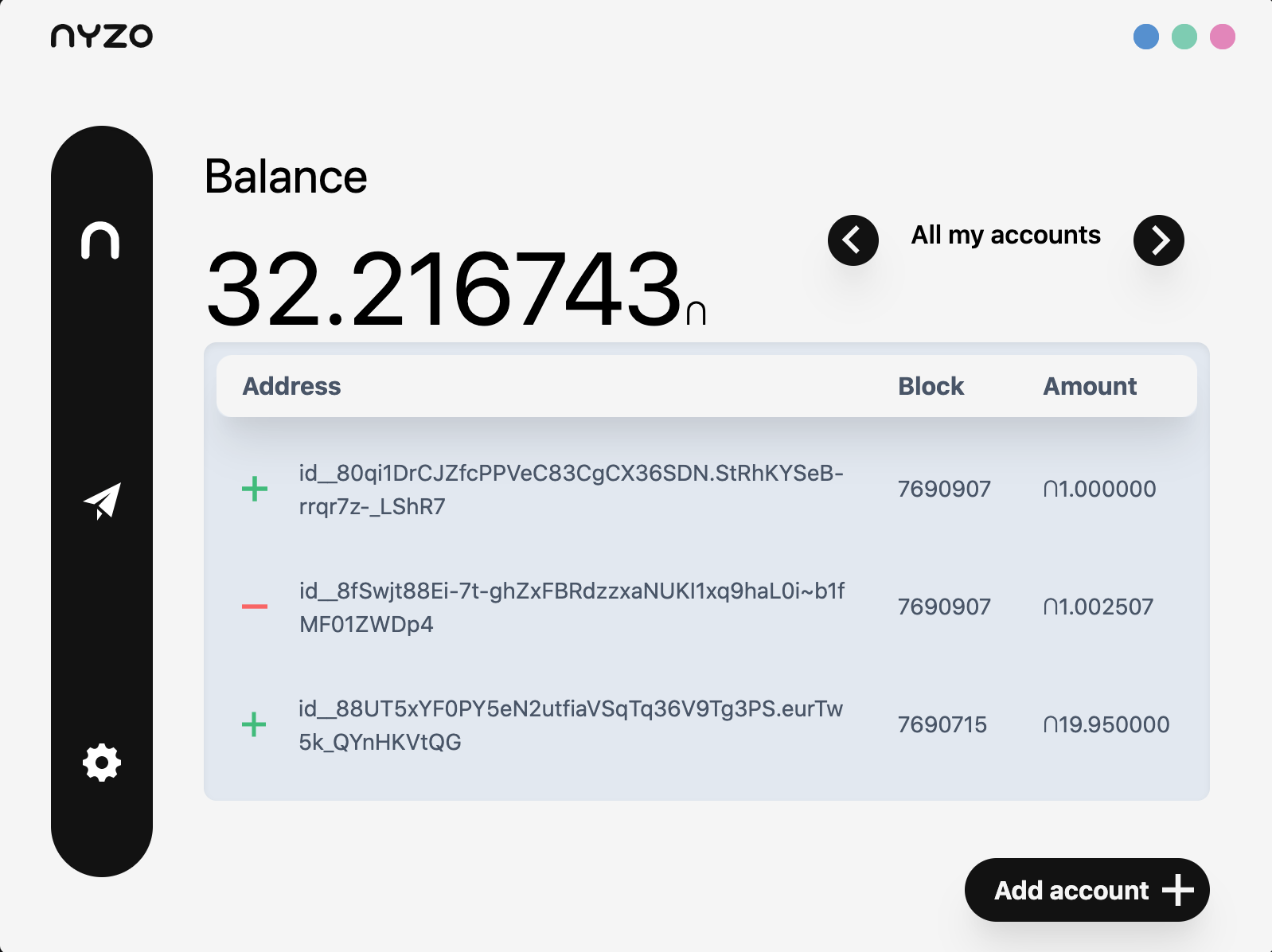Click the blue circle in the title bar
Viewport: 1272px width, 952px height.
[x=1146, y=37]
